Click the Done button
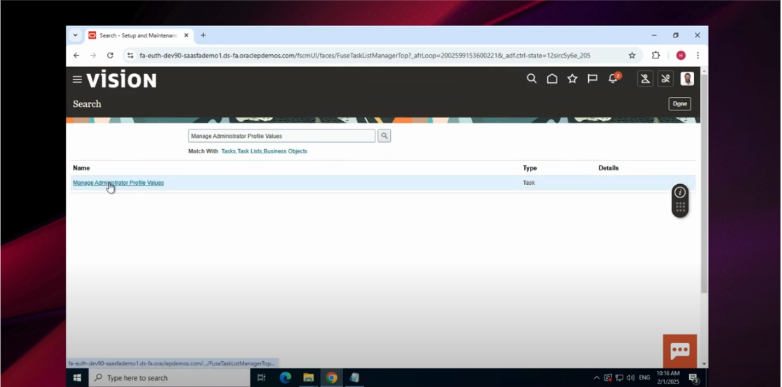 [680, 104]
